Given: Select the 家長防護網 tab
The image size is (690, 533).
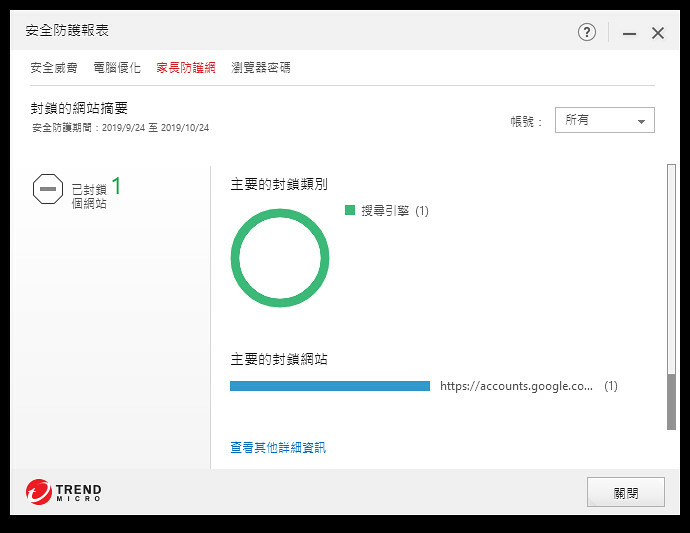Looking at the screenshot, I should [x=186, y=68].
